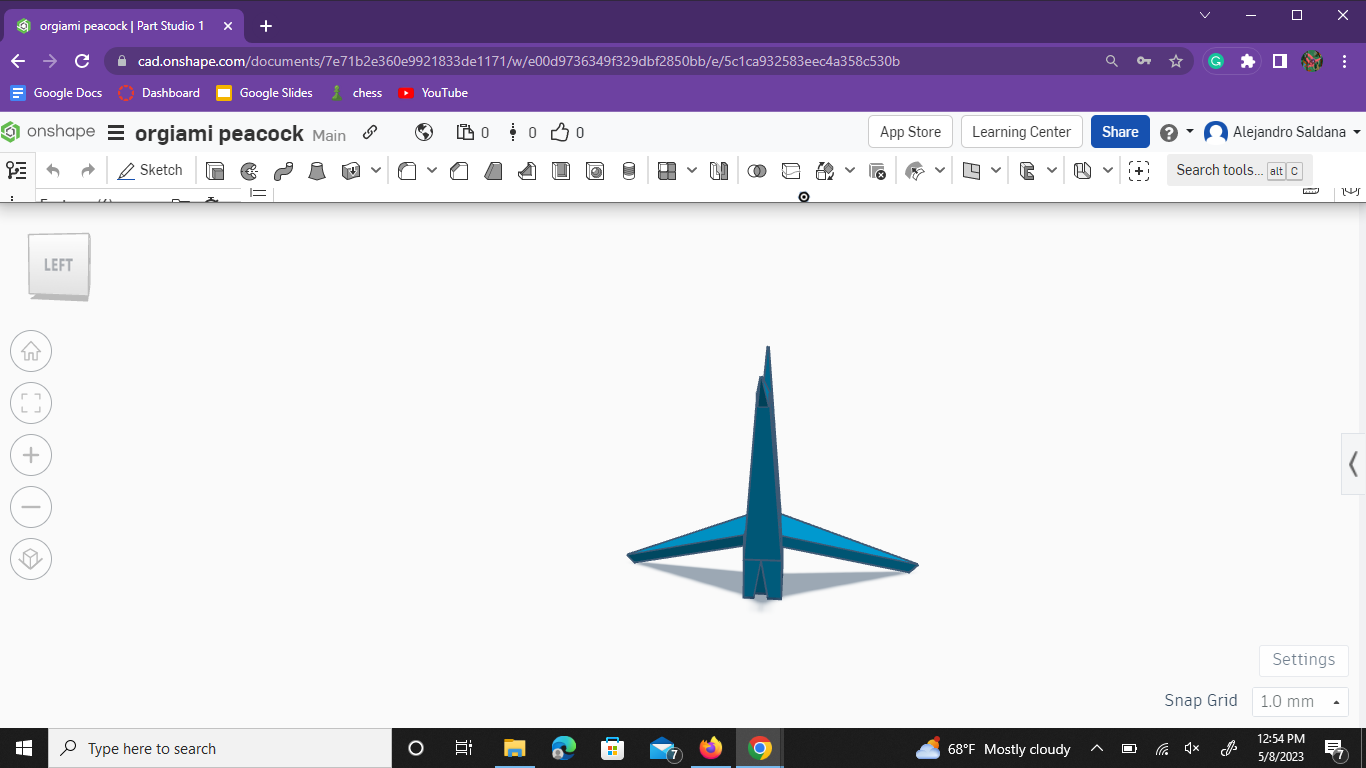
Task: Click the Boolean feature icon
Action: (x=757, y=170)
